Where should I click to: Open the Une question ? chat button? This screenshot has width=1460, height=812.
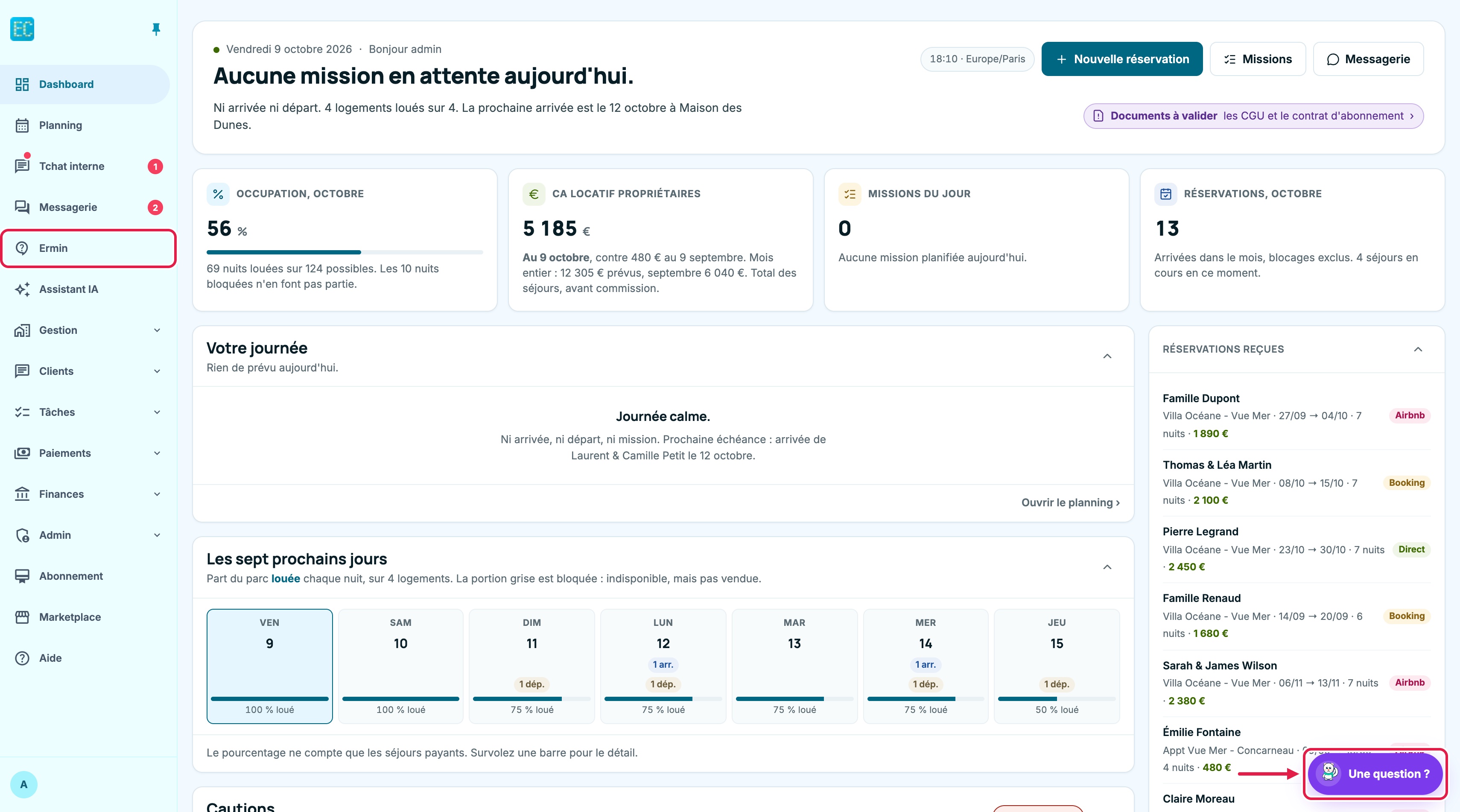(x=1375, y=774)
